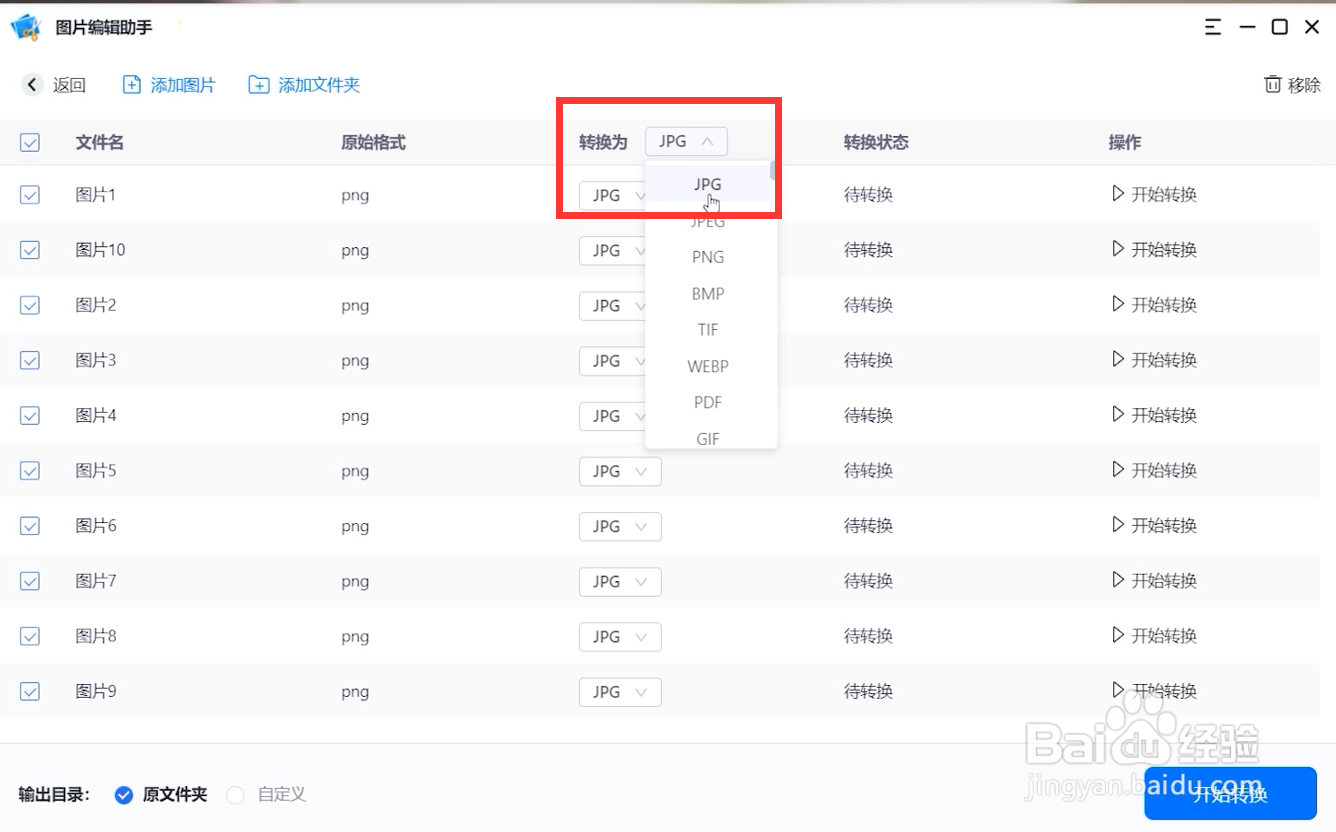The height and width of the screenshot is (832, 1336).
Task: Click the 添加文件夹 add-folder icon
Action: tap(259, 85)
